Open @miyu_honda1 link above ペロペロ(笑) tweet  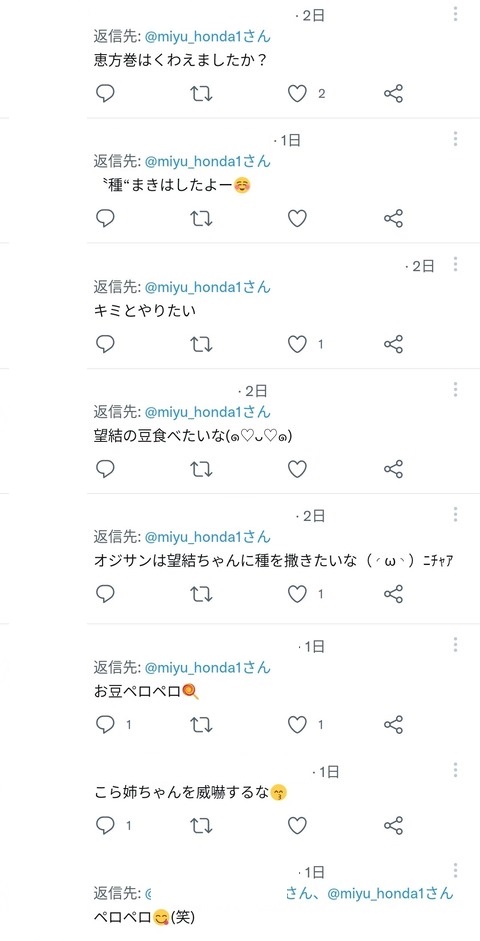pos(391,893)
